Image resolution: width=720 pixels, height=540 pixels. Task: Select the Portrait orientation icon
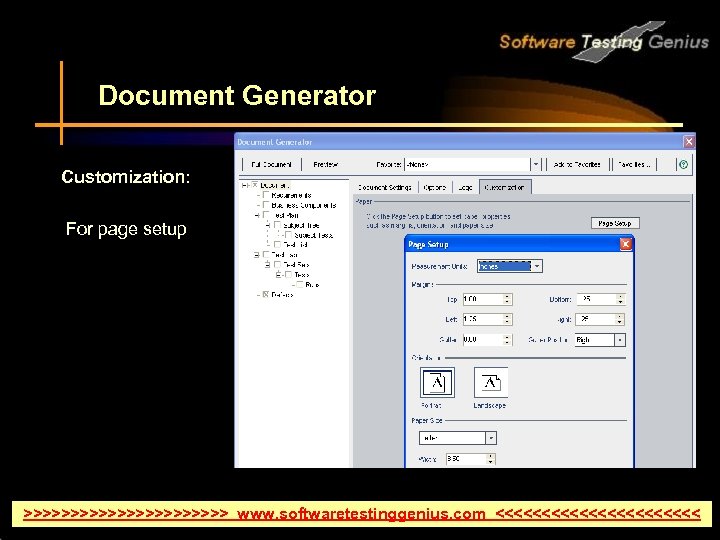[437, 382]
